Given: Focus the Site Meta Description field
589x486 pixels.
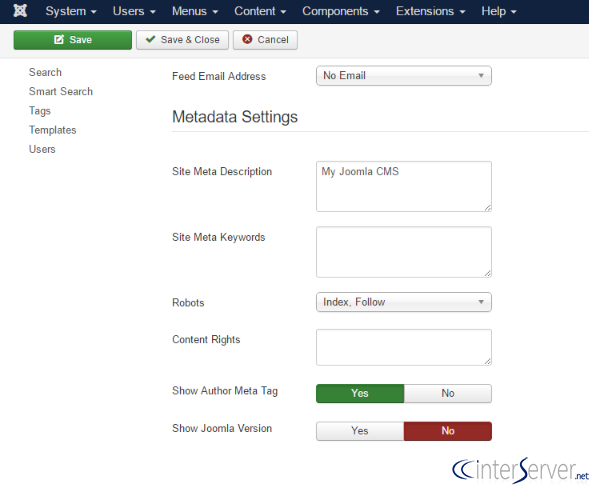Looking at the screenshot, I should coord(404,187).
